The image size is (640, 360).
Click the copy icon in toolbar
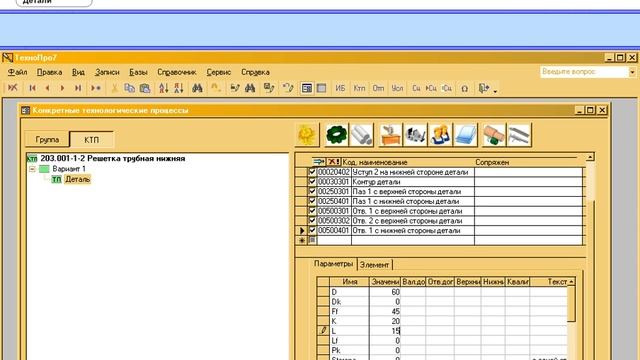click(x=129, y=88)
